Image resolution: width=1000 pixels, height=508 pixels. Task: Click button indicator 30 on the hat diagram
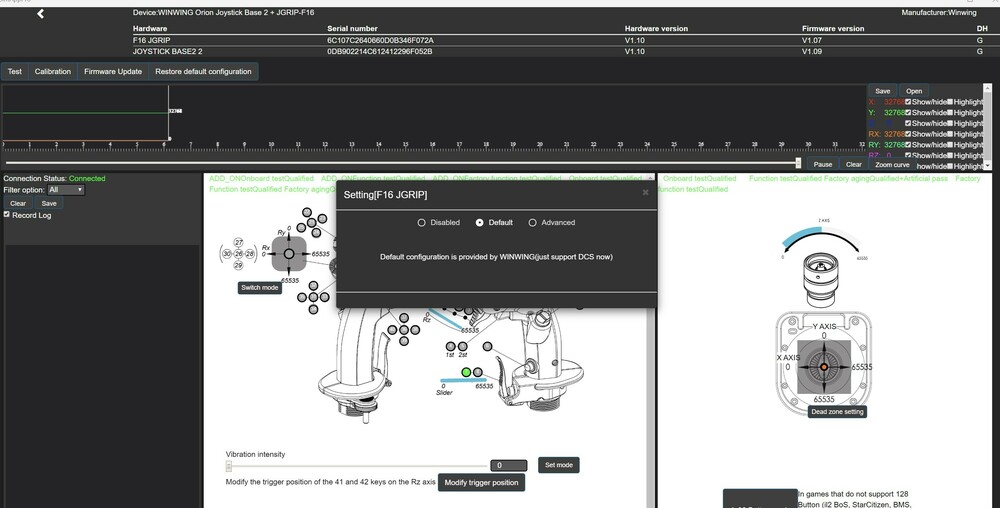(227, 254)
